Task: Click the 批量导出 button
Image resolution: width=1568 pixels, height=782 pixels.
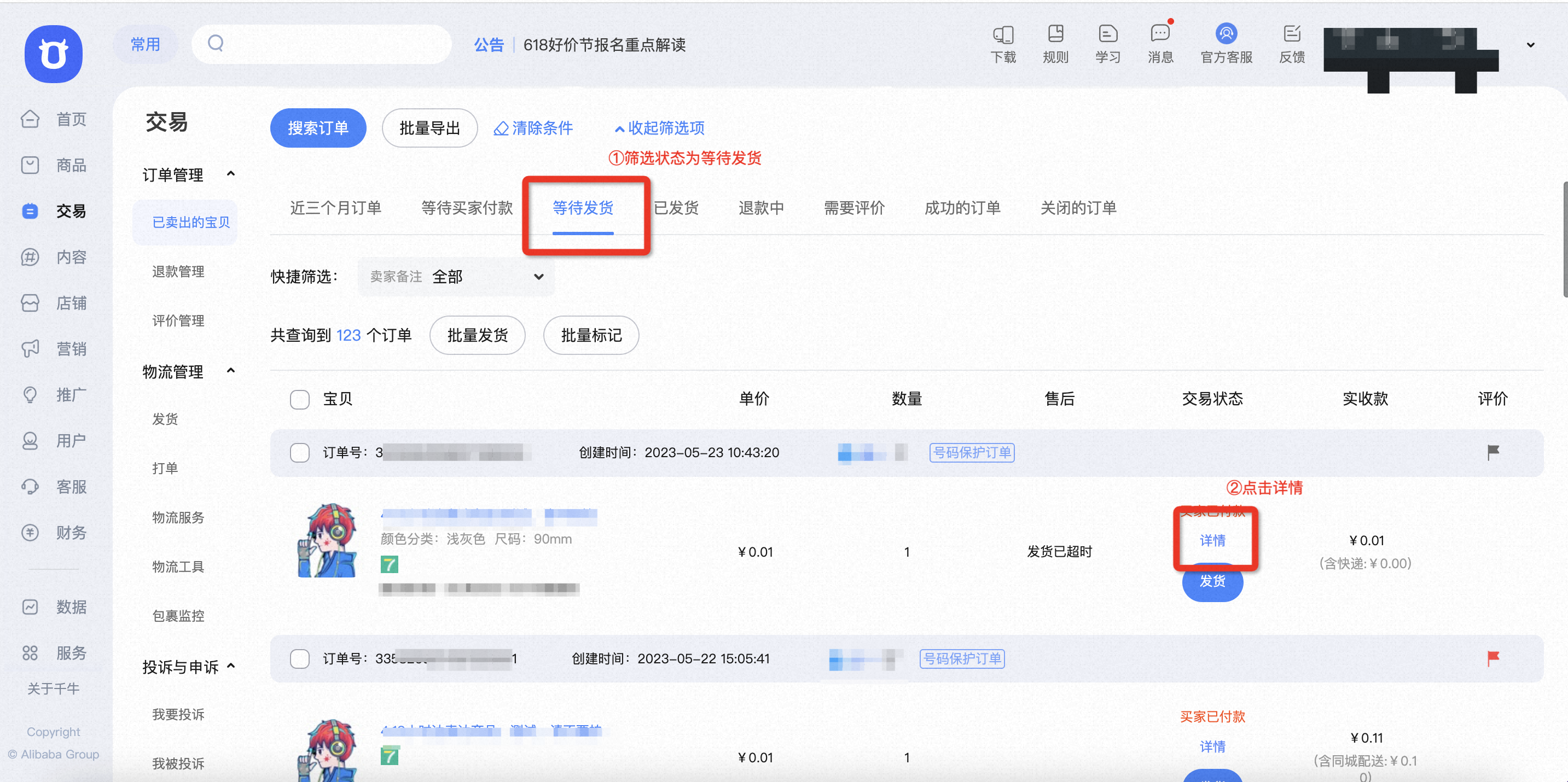Action: tap(429, 128)
